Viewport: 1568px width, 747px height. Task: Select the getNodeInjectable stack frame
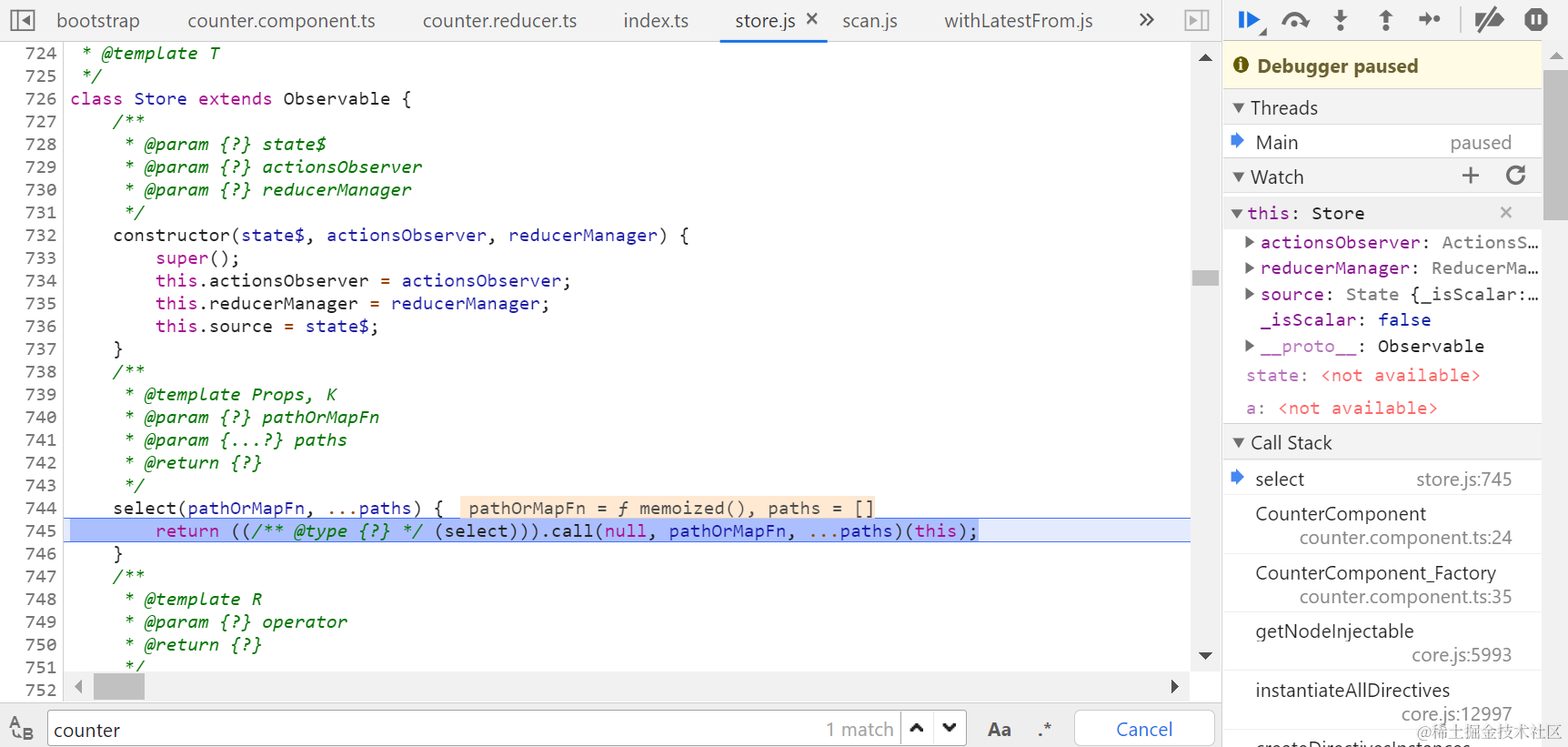(1382, 642)
